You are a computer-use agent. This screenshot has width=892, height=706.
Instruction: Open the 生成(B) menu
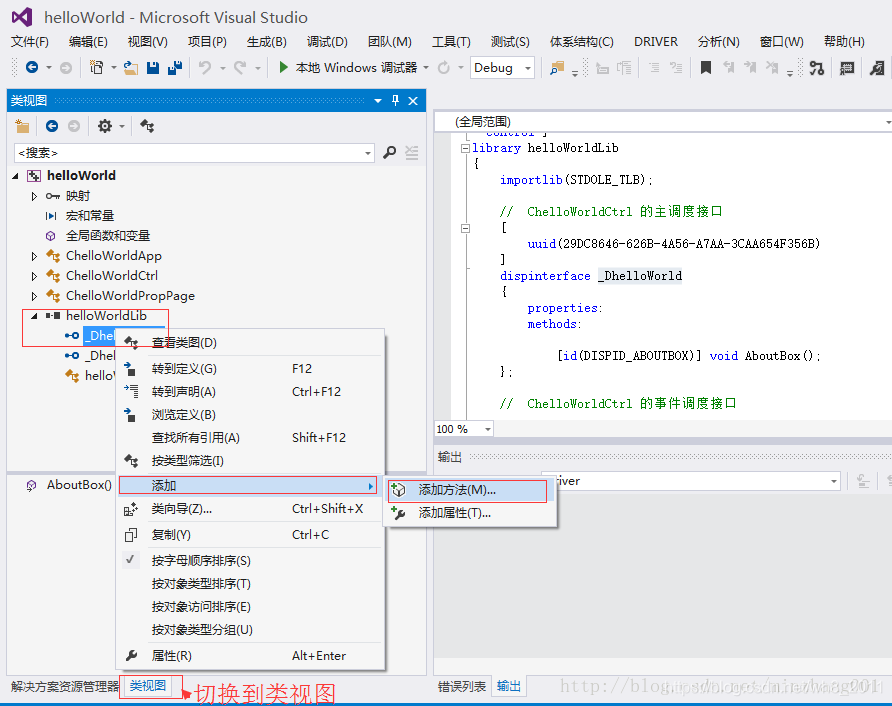tap(267, 42)
